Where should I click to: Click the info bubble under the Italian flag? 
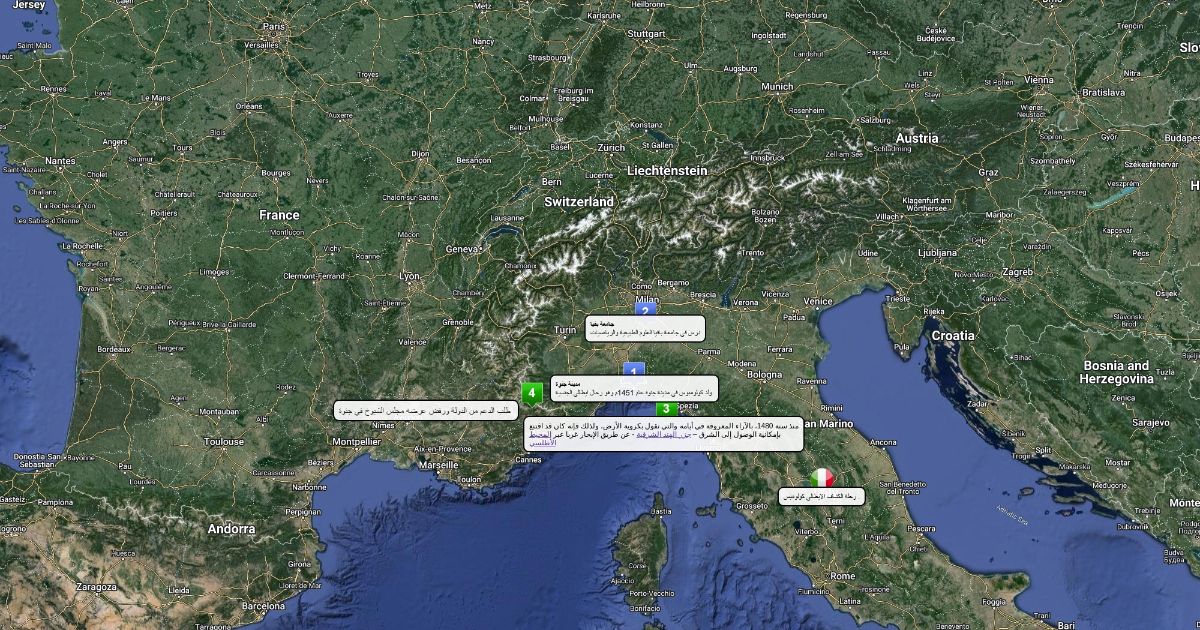tap(820, 496)
